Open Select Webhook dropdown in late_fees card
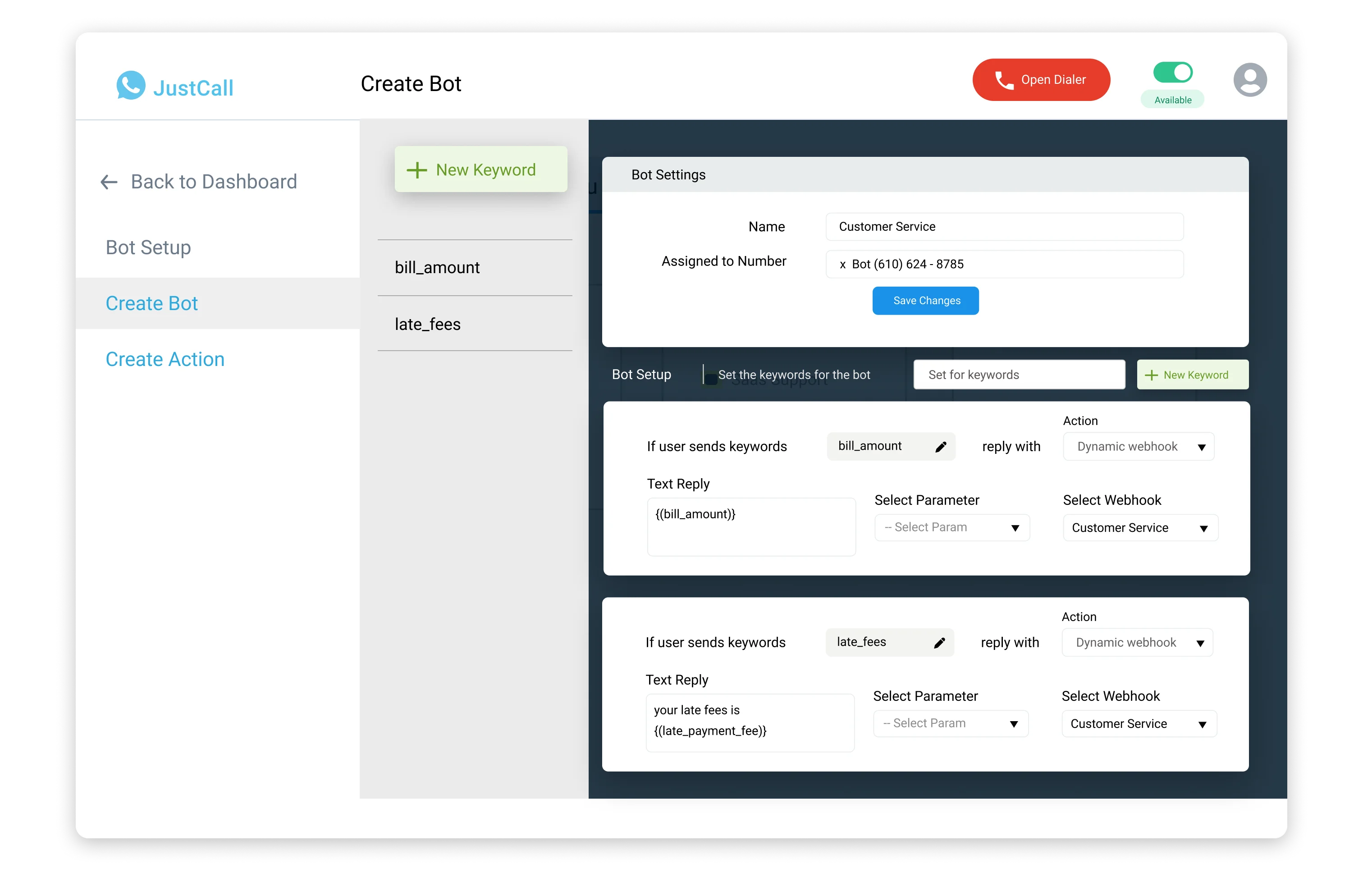The width and height of the screenshot is (1363, 896). click(1139, 723)
